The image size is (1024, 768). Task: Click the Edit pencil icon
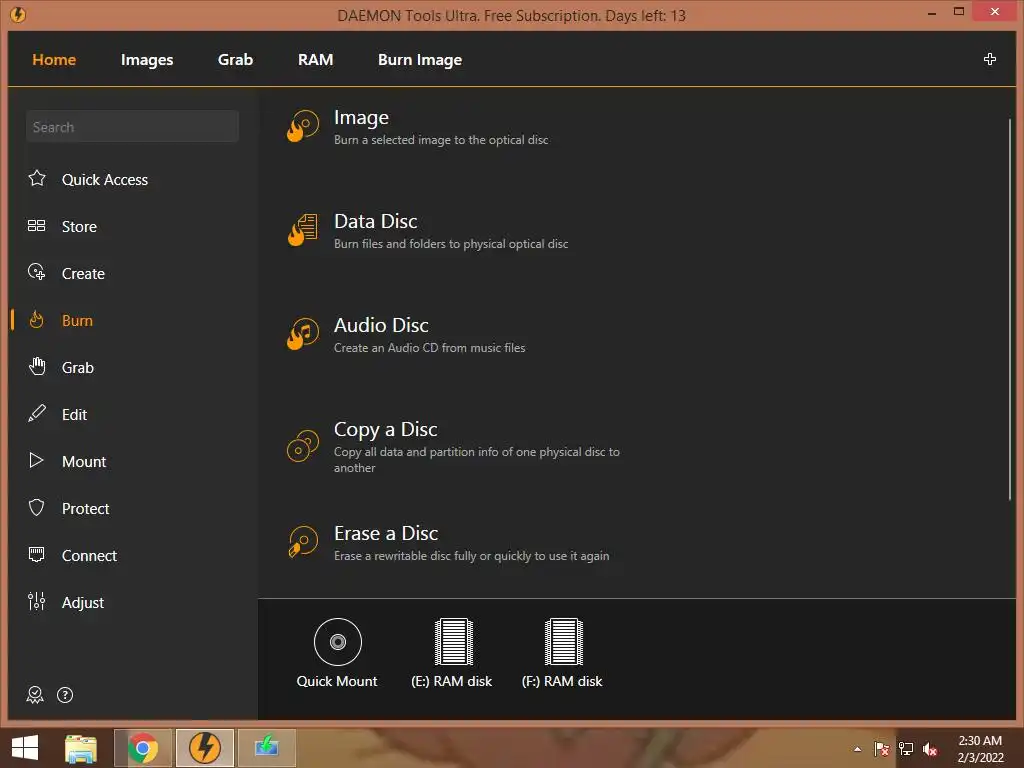[x=37, y=413]
